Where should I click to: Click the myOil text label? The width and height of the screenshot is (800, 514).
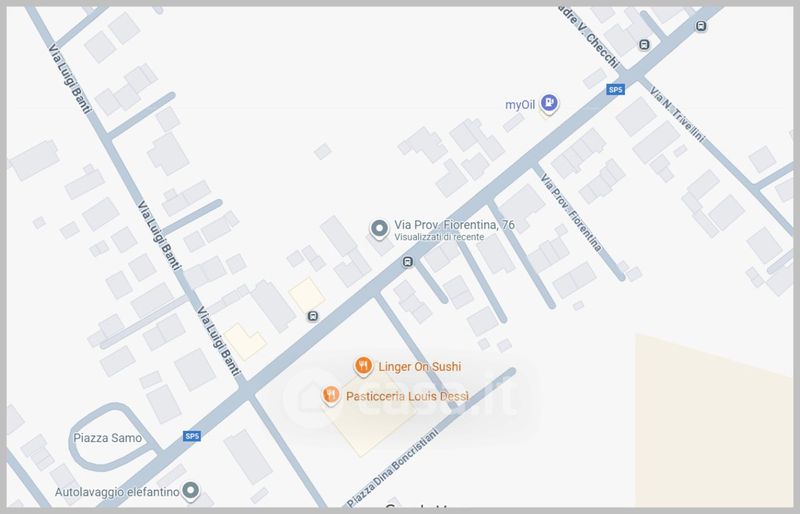coord(520,105)
